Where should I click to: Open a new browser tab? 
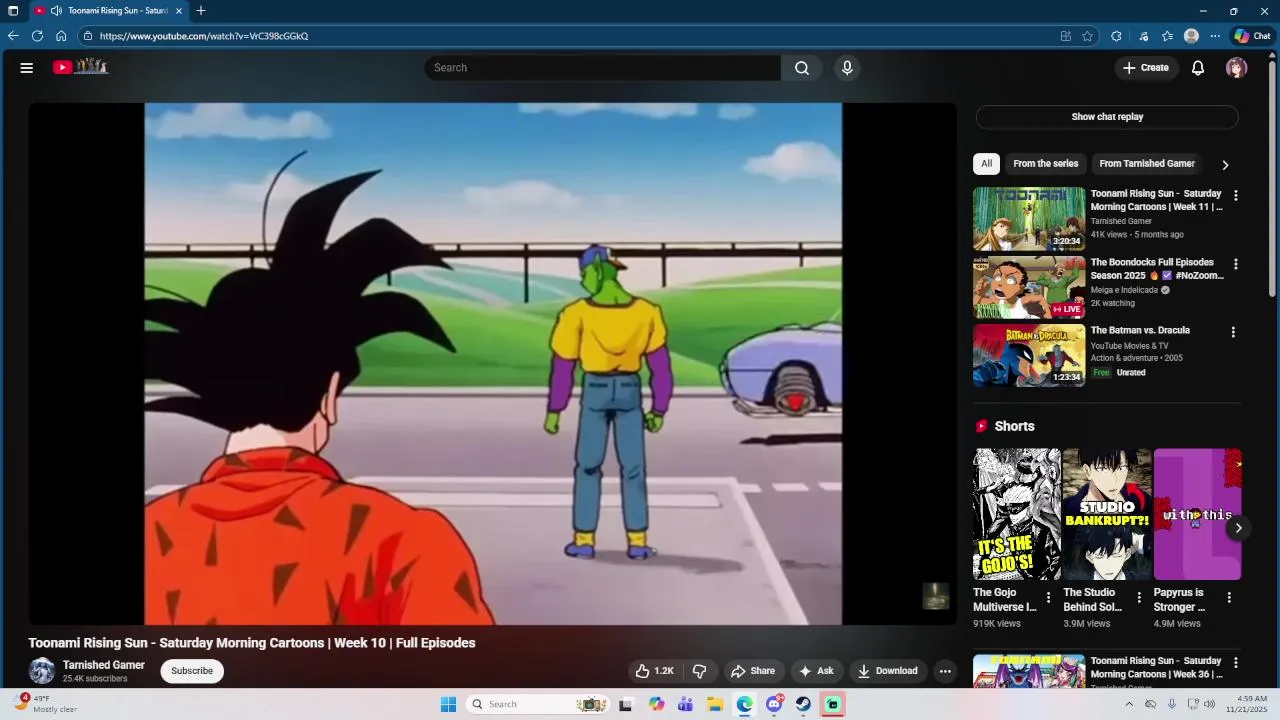tap(201, 11)
